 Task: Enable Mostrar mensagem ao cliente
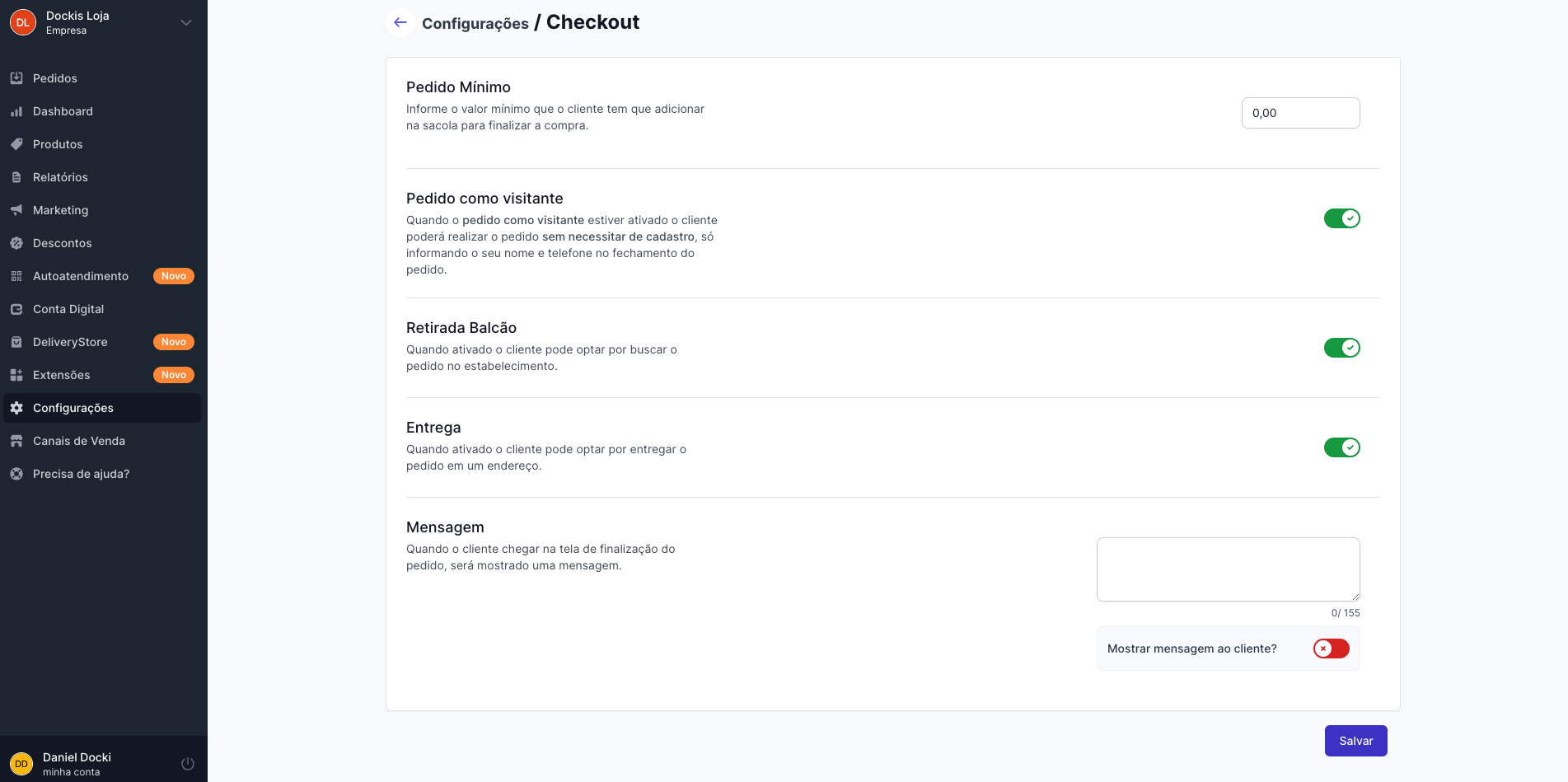click(x=1331, y=649)
